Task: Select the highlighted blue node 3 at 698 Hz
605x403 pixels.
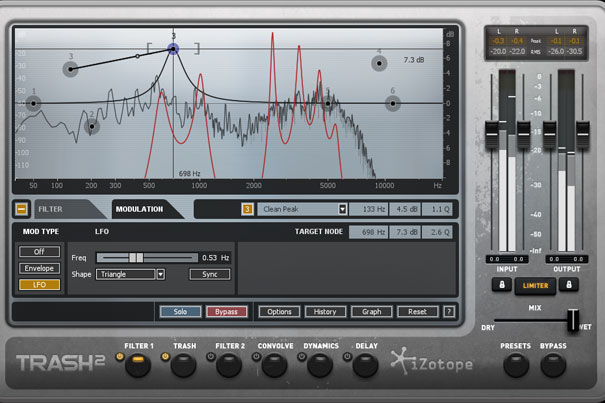Action: (173, 49)
